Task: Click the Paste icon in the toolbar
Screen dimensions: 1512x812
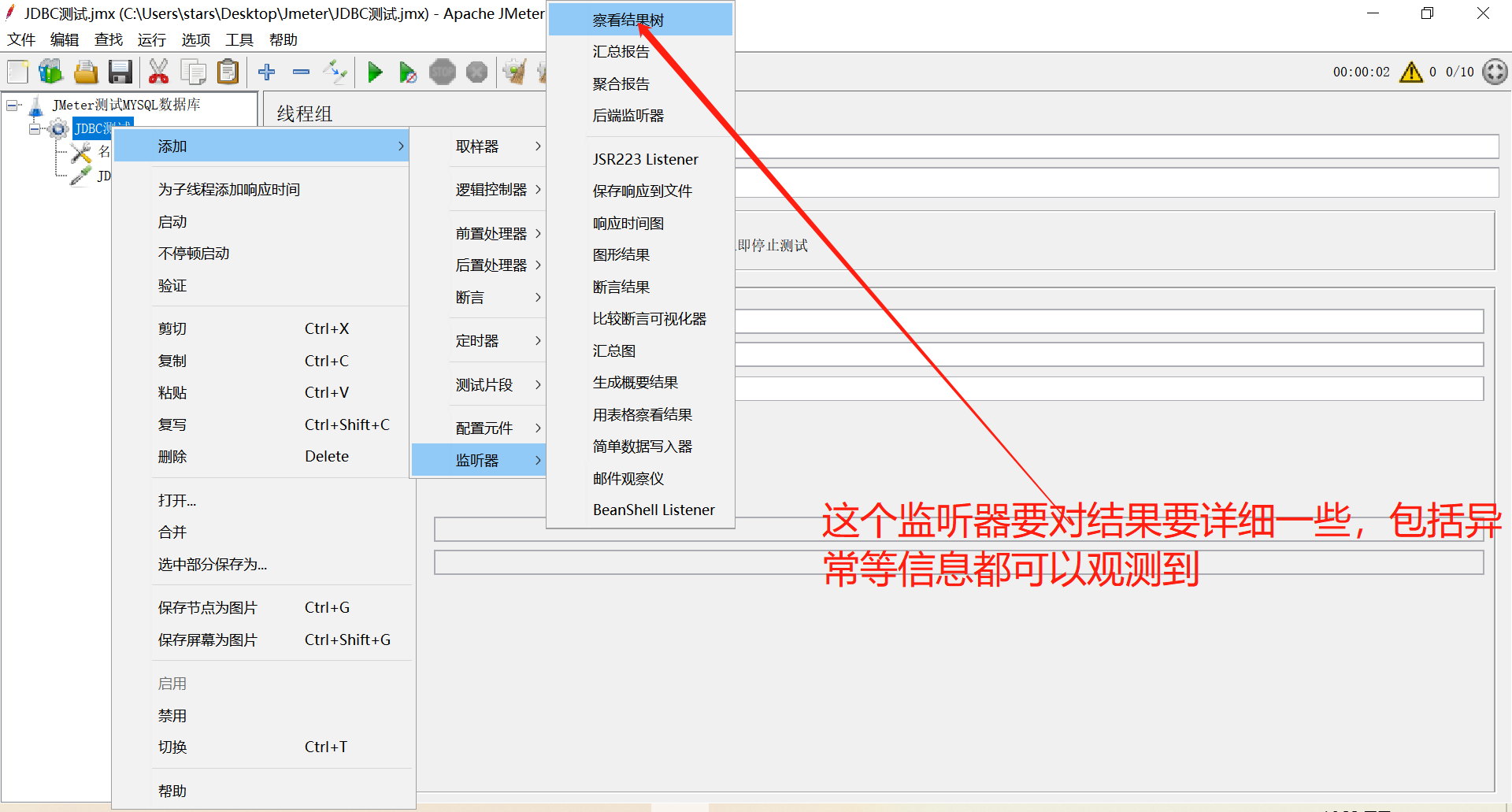Action: click(228, 71)
